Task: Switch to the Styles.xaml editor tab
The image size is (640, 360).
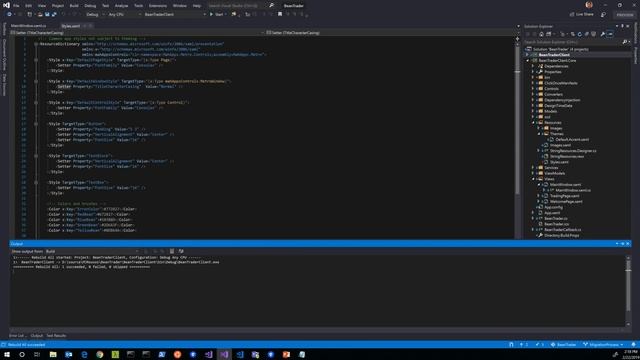Action: (x=71, y=26)
